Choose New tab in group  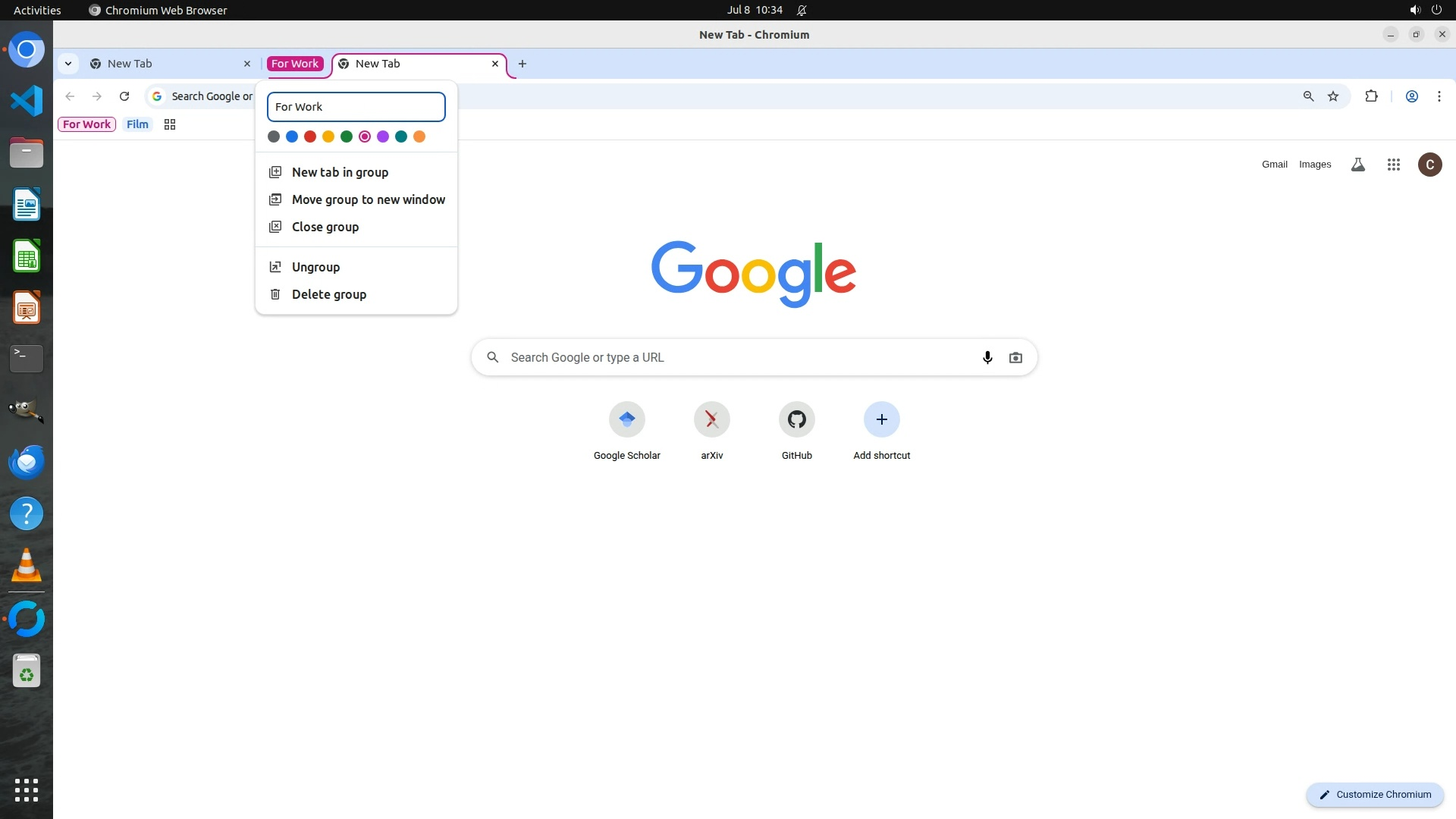340,172
